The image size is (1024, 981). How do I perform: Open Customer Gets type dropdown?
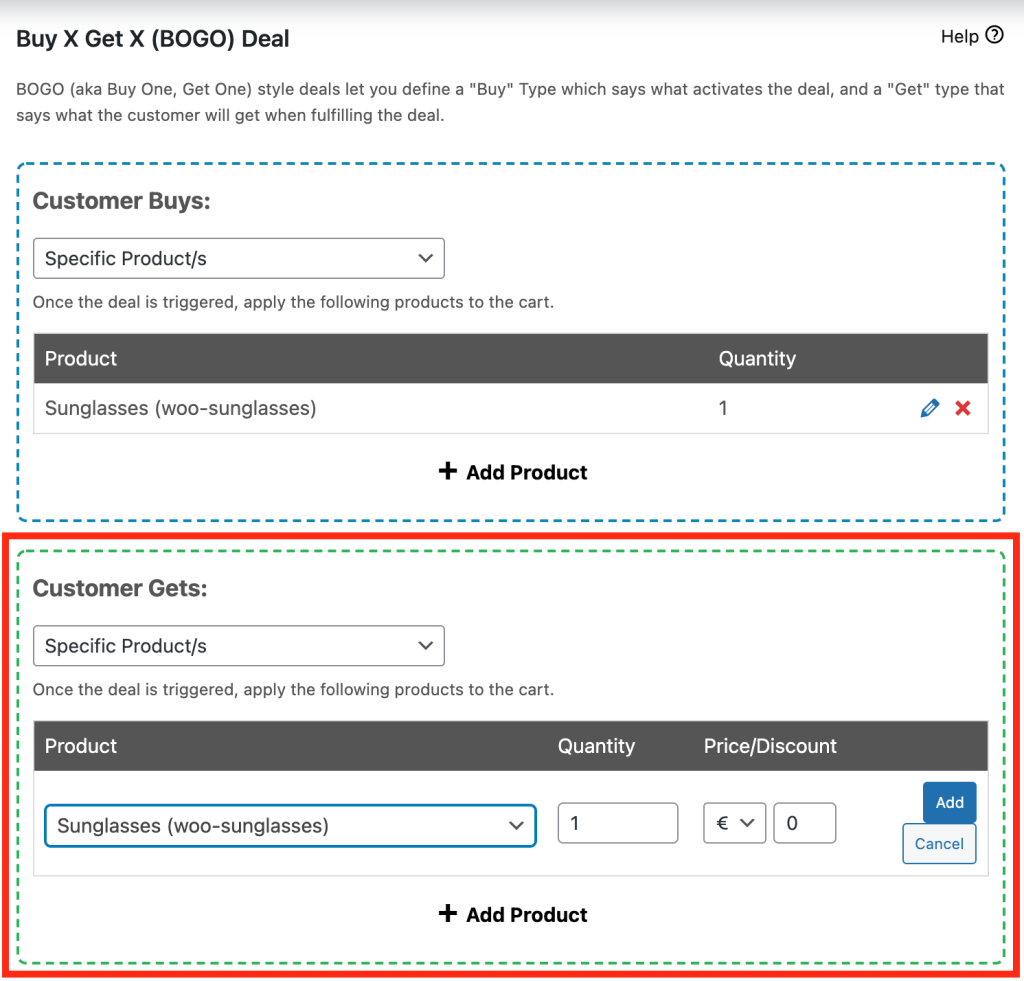tap(239, 646)
